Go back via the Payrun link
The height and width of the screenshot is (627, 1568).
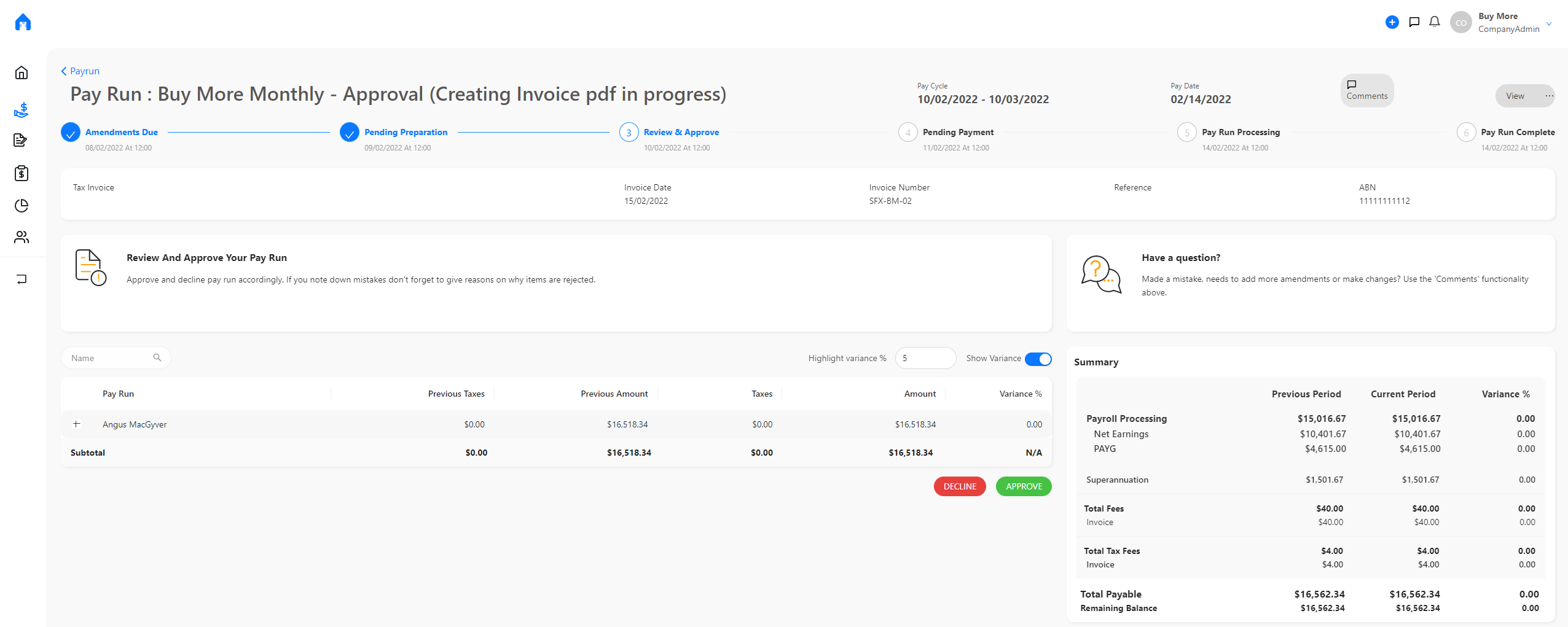(x=80, y=71)
